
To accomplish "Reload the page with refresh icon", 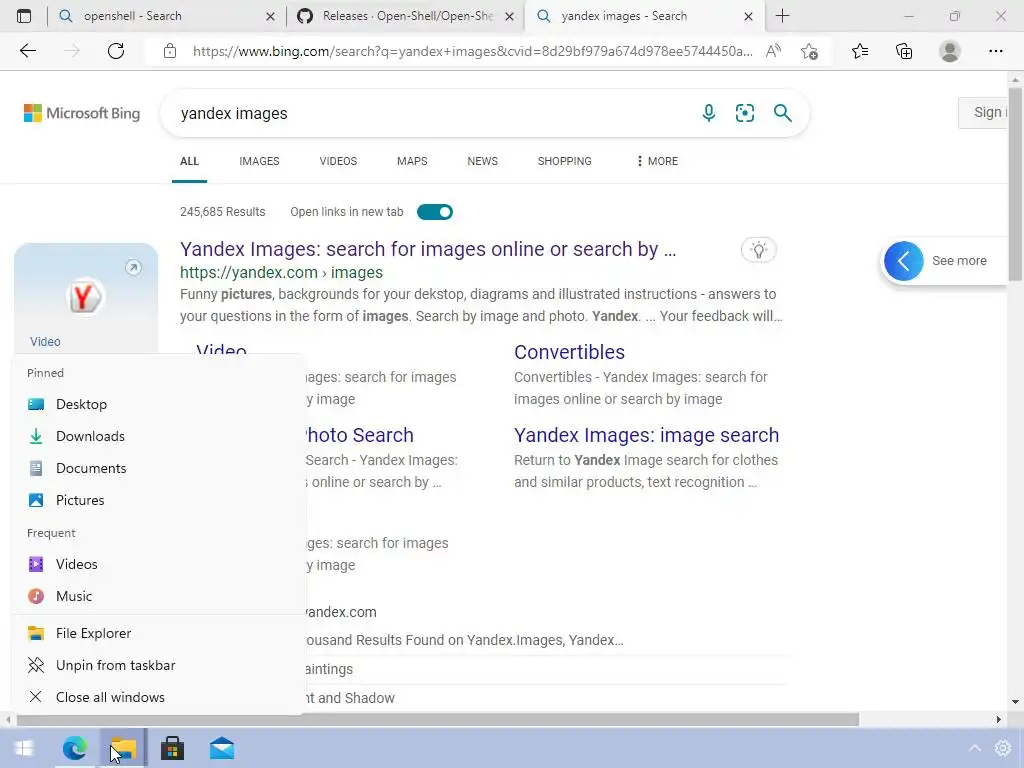I will tap(116, 51).
